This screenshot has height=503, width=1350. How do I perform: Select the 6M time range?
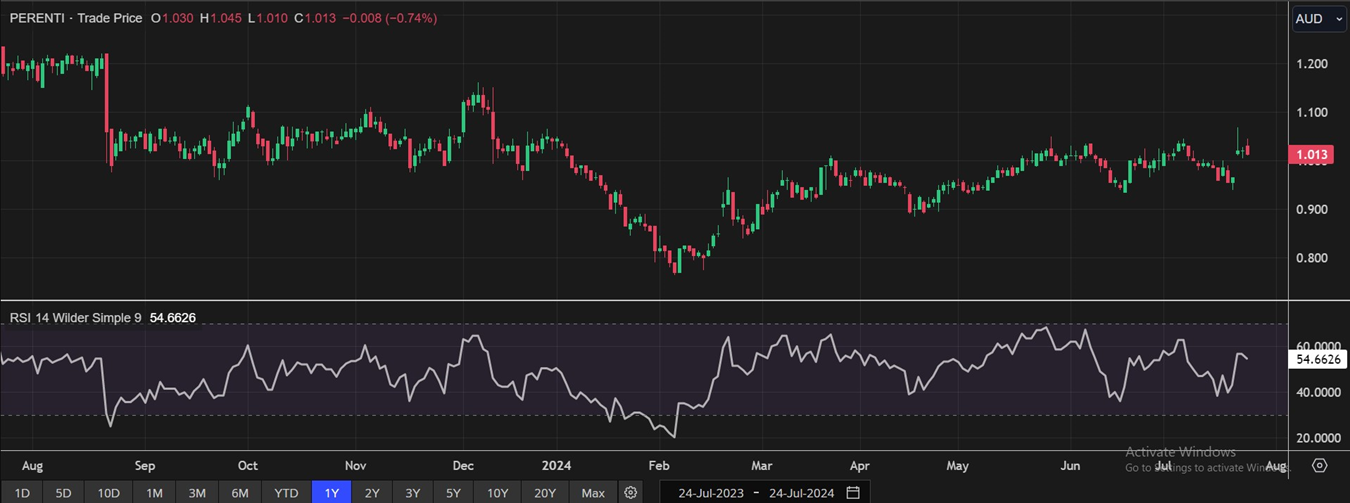[240, 493]
